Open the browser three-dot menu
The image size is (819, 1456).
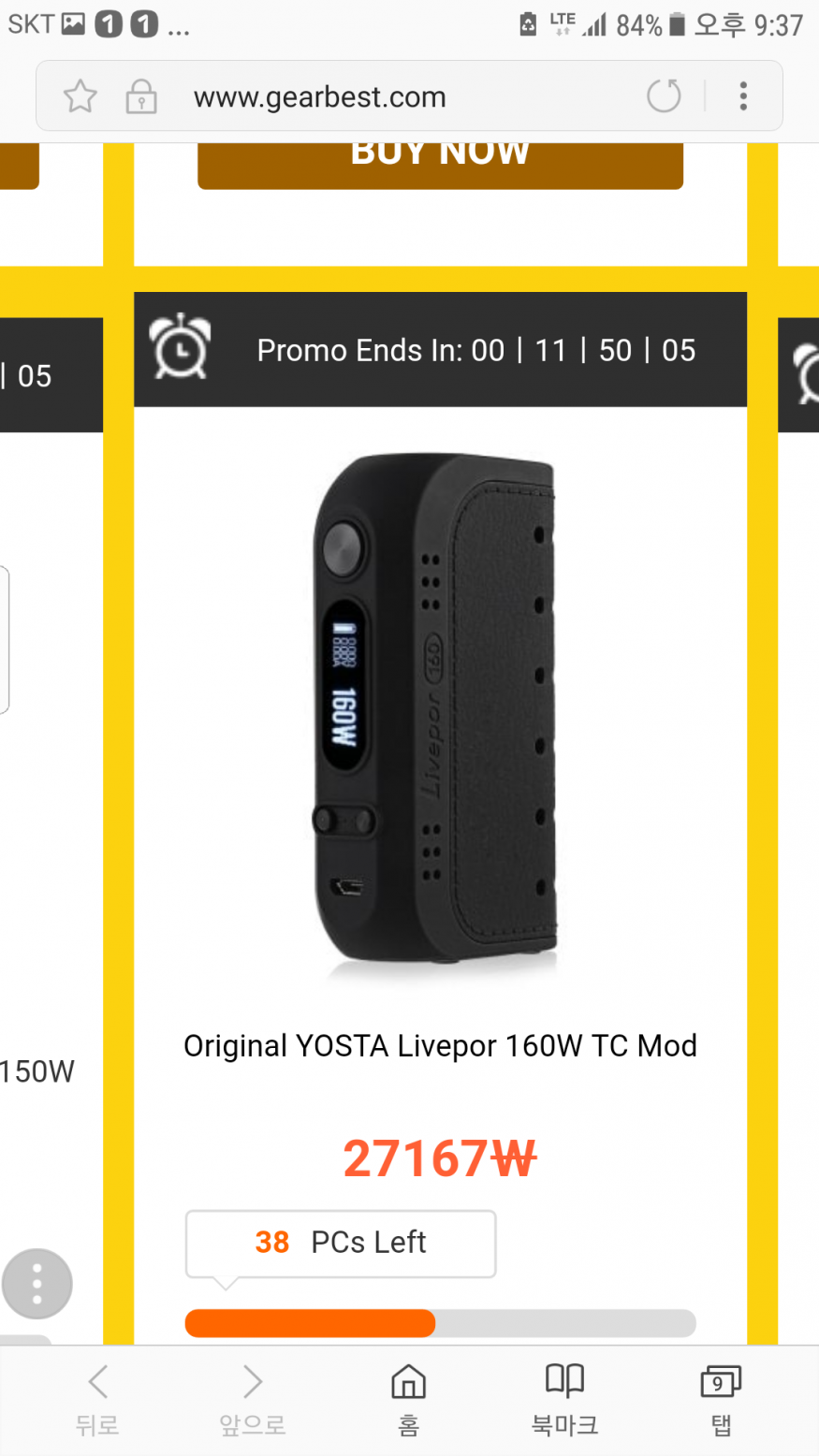coord(743,95)
